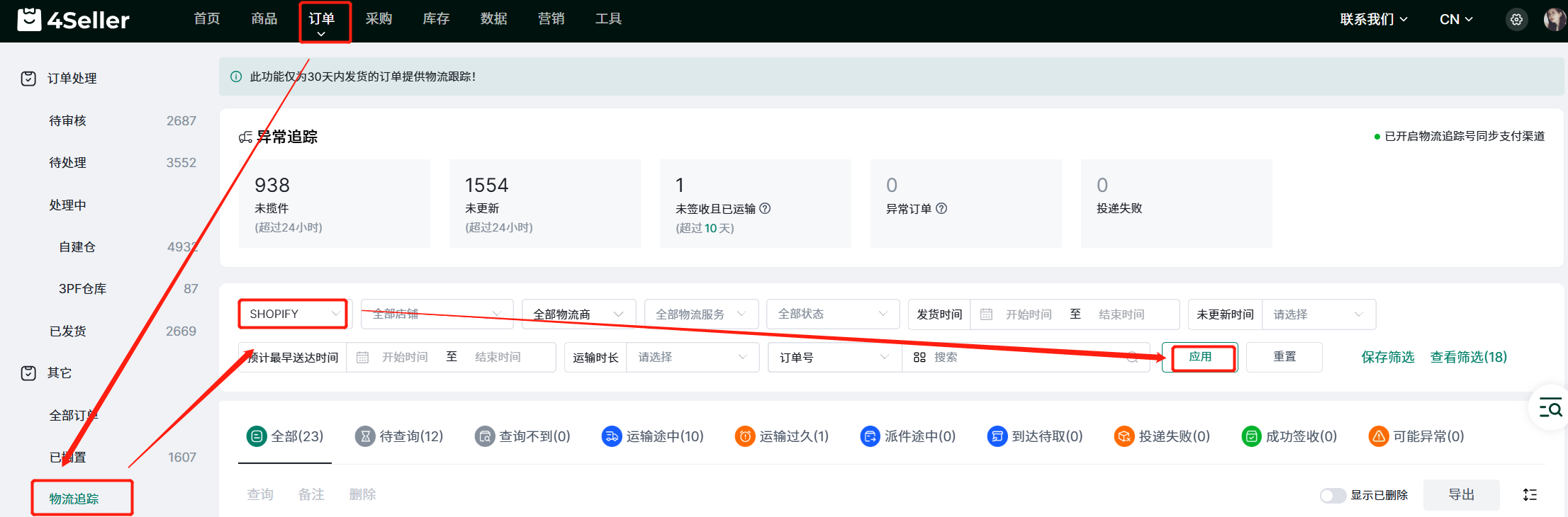Select 物流追踪 in the sidebar
Viewport: 1568px width, 517px height.
point(74,499)
